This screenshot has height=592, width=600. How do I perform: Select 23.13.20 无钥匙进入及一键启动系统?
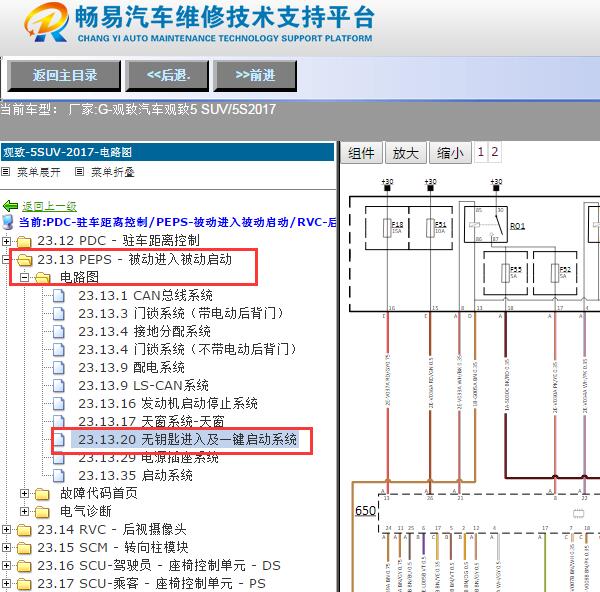coord(185,439)
